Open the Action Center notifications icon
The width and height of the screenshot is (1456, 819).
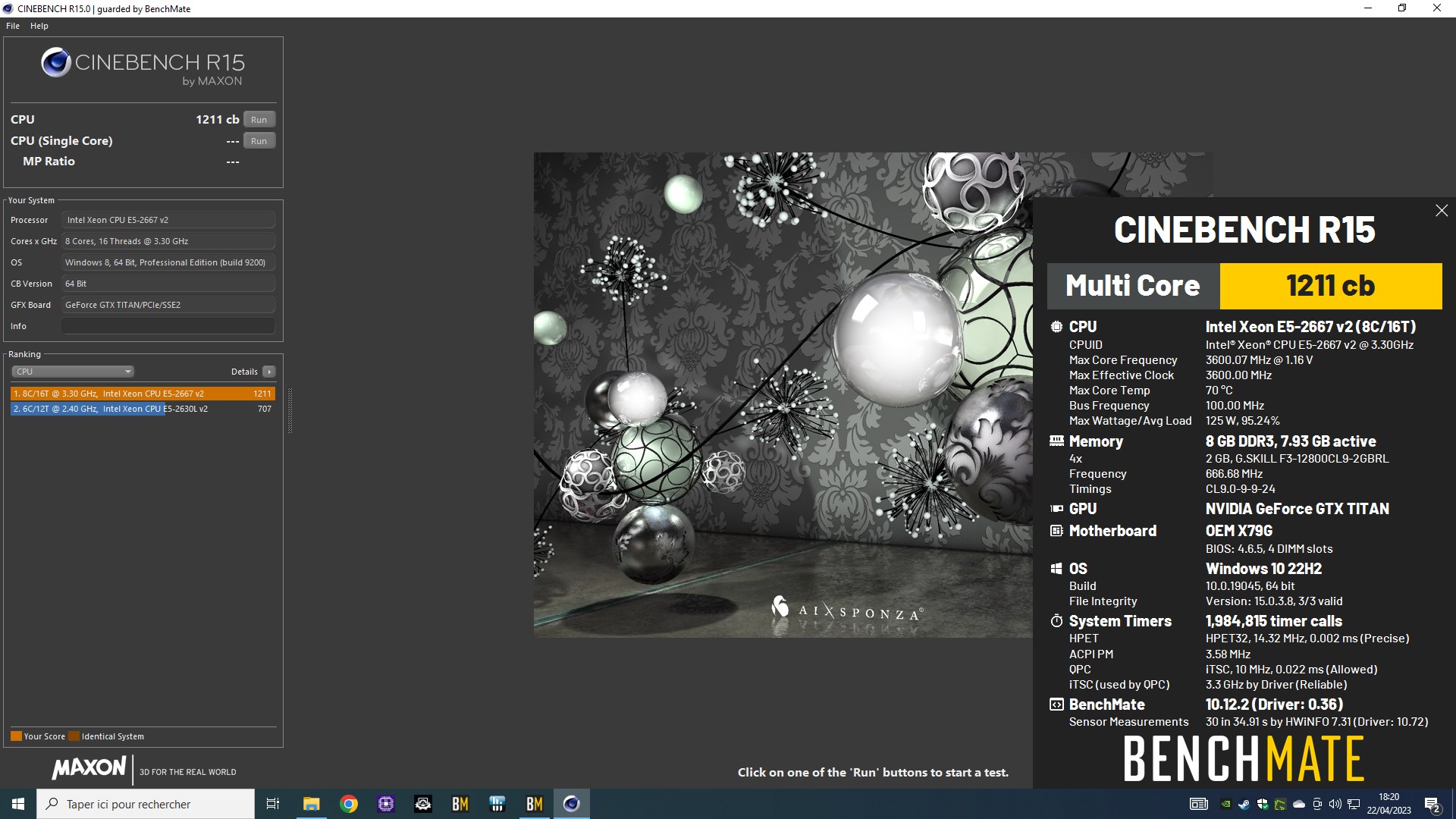[x=1432, y=805]
